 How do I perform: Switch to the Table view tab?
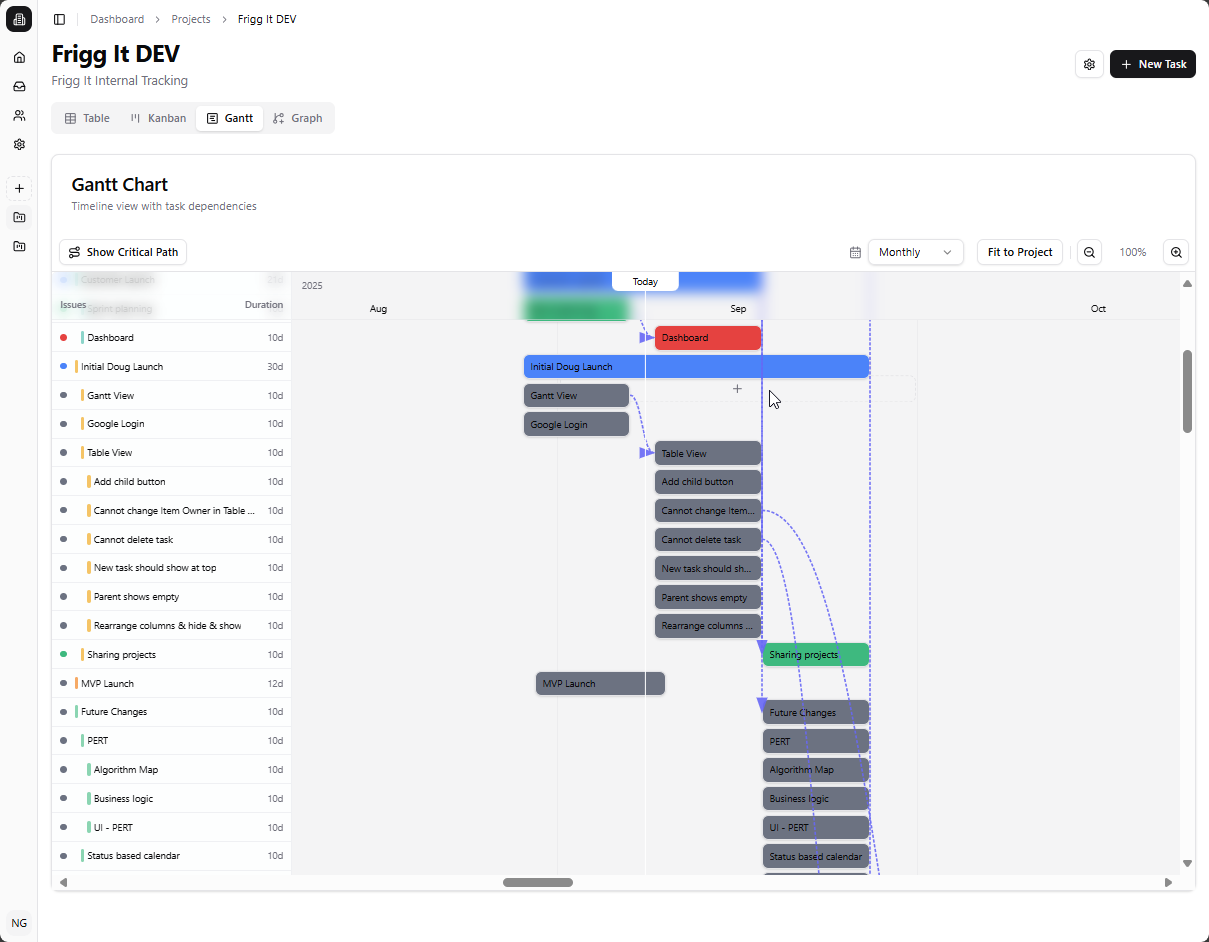tap(87, 118)
